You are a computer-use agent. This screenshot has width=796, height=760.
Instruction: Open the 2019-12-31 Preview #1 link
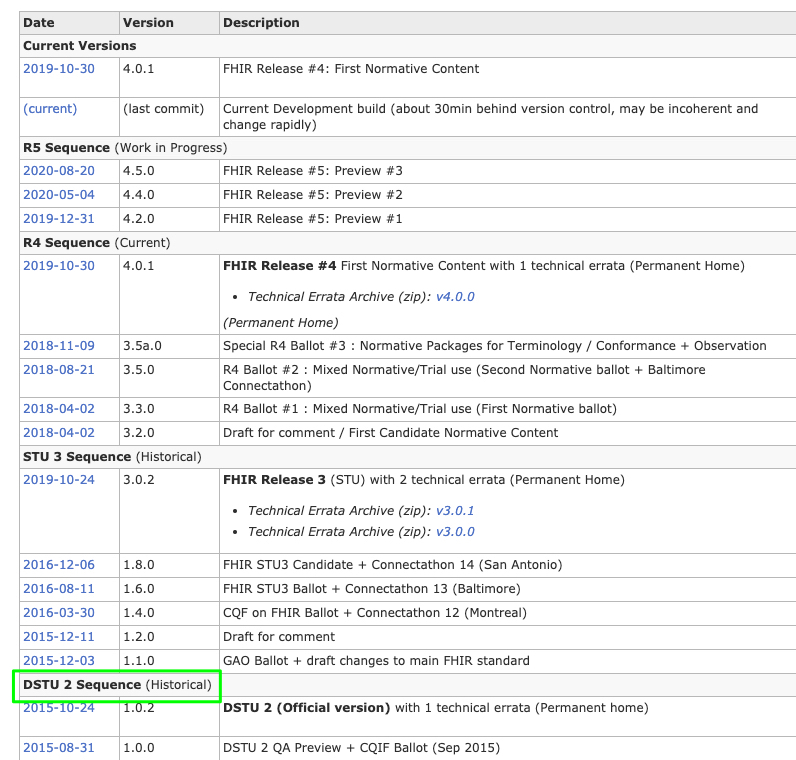click(x=59, y=218)
